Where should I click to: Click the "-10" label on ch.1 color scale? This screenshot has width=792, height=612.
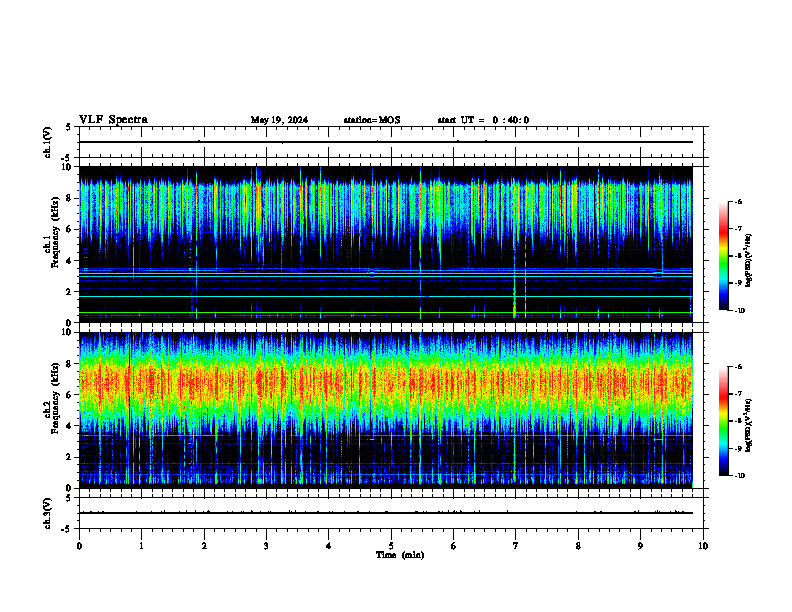(739, 311)
